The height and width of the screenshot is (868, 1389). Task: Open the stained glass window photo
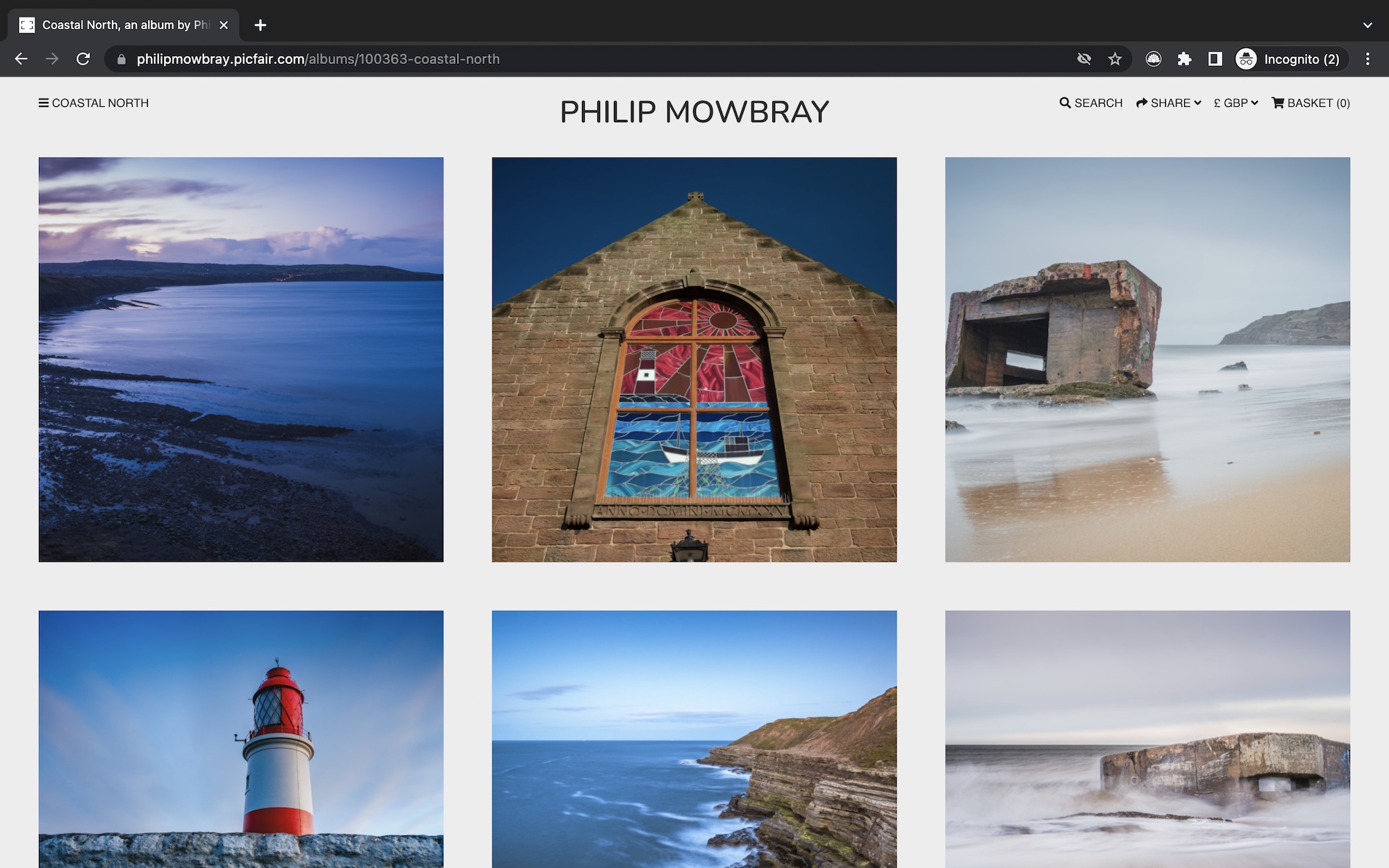pyautogui.click(x=694, y=359)
